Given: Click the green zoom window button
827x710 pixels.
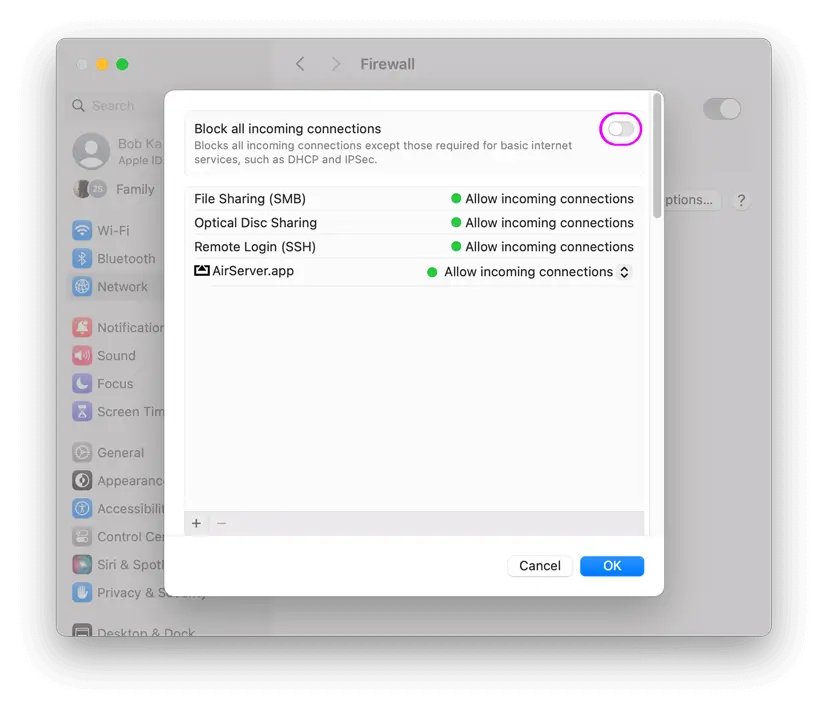Looking at the screenshot, I should (122, 64).
